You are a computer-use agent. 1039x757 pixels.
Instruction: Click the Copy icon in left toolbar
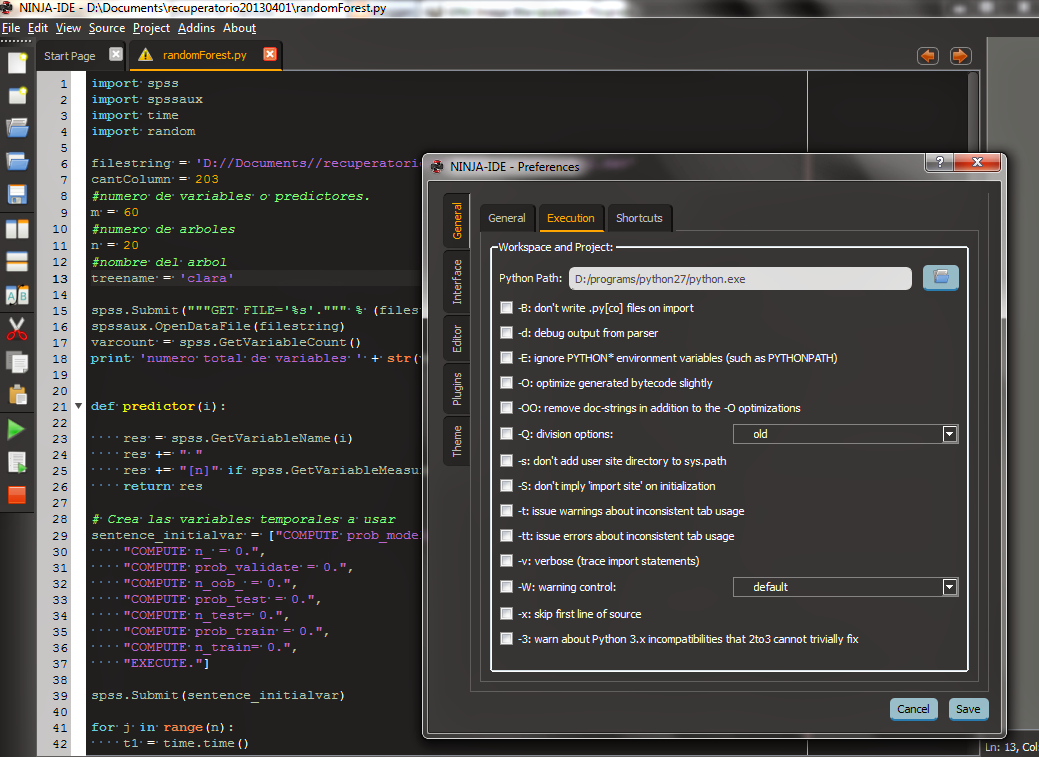pyautogui.click(x=17, y=362)
